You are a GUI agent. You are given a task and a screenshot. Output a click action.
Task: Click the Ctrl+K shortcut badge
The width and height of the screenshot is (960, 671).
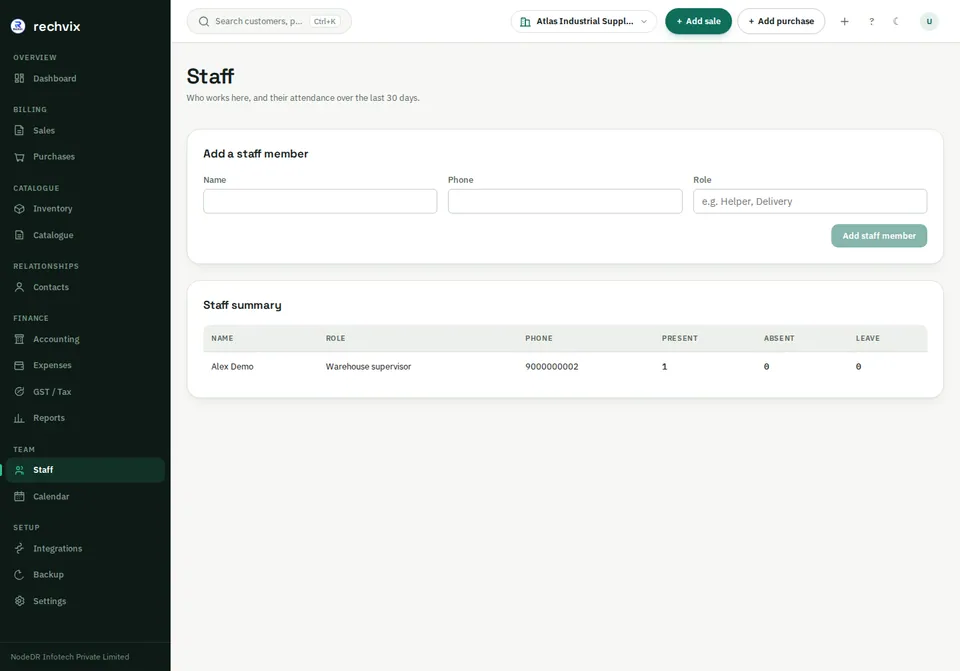(x=324, y=21)
